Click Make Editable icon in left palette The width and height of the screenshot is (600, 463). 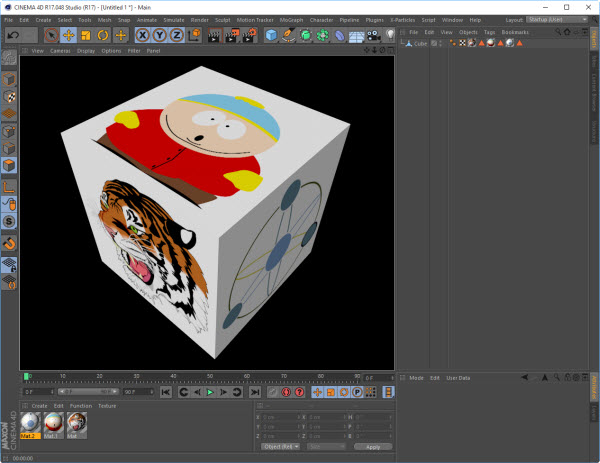coord(9,58)
